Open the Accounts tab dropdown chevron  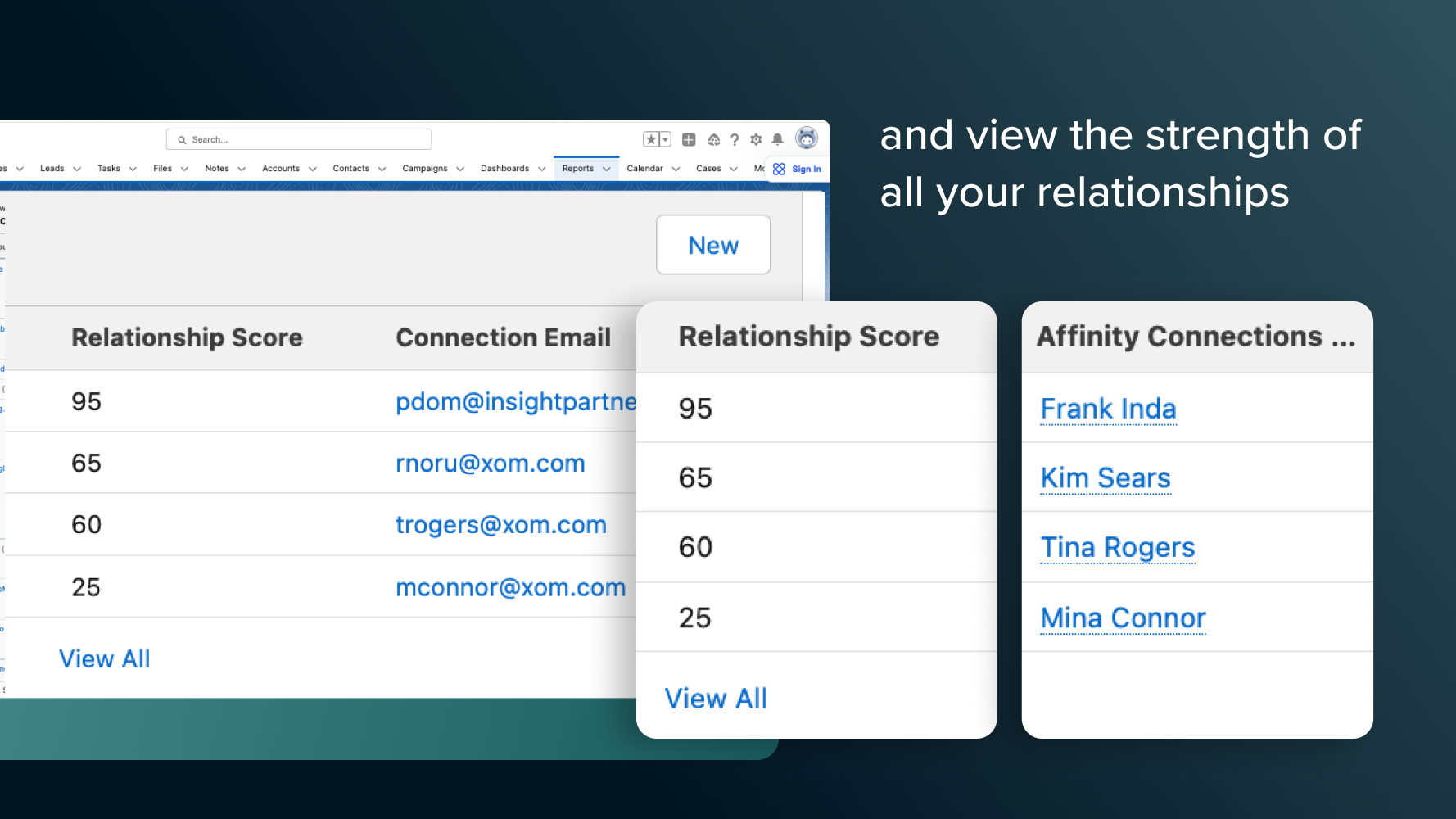pos(312,169)
